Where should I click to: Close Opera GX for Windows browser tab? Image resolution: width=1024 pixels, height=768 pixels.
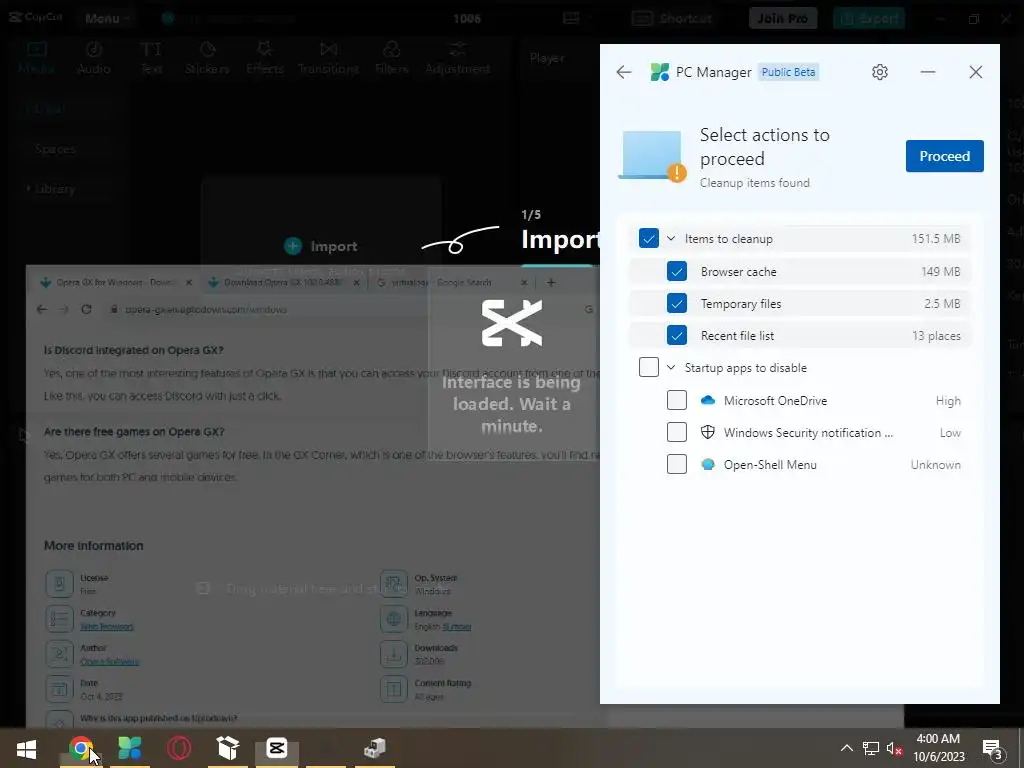point(189,283)
